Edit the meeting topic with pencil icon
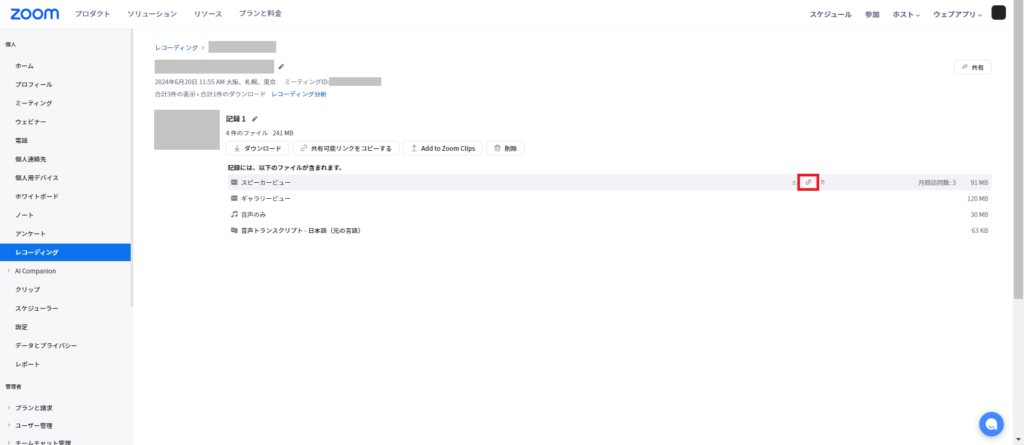Viewport: 1024px width, 445px height. point(281,67)
